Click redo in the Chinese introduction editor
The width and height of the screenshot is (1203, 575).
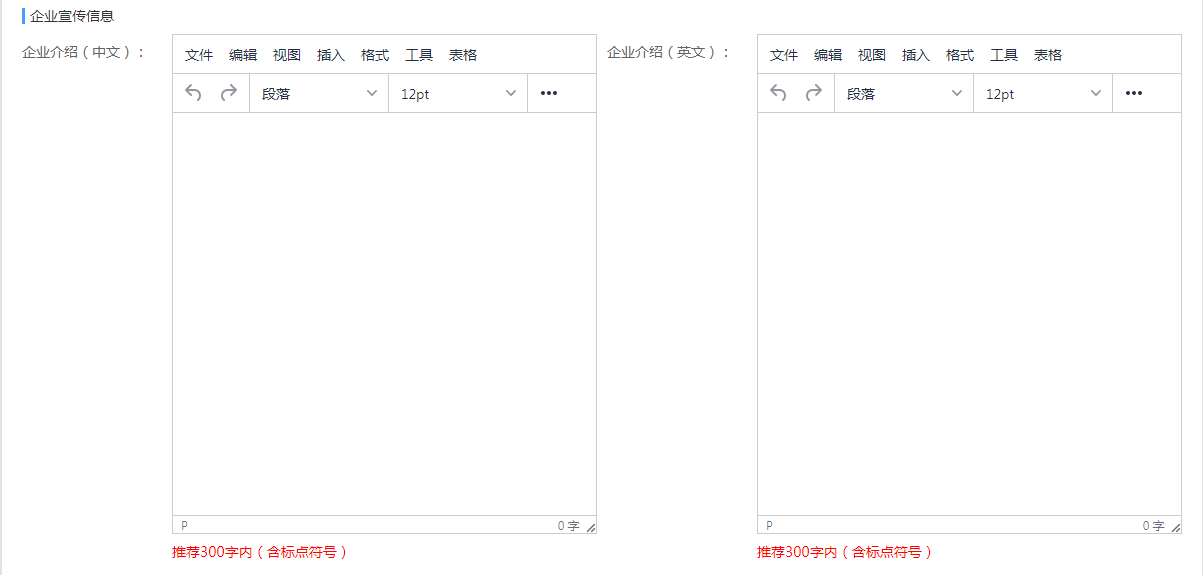tap(229, 93)
